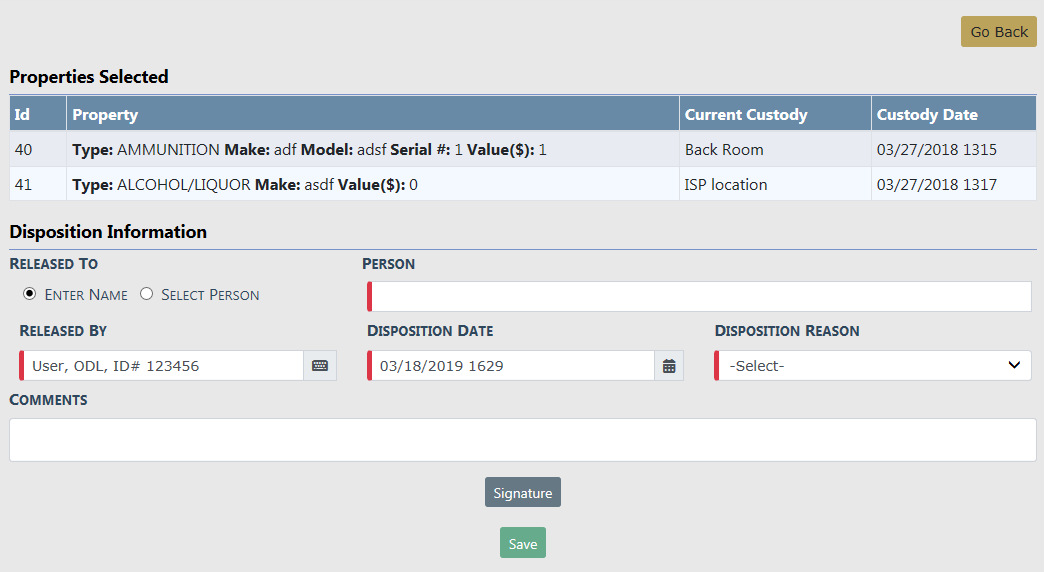Open the Disposition Date calendar picker
This screenshot has width=1045, height=572.
coord(669,366)
